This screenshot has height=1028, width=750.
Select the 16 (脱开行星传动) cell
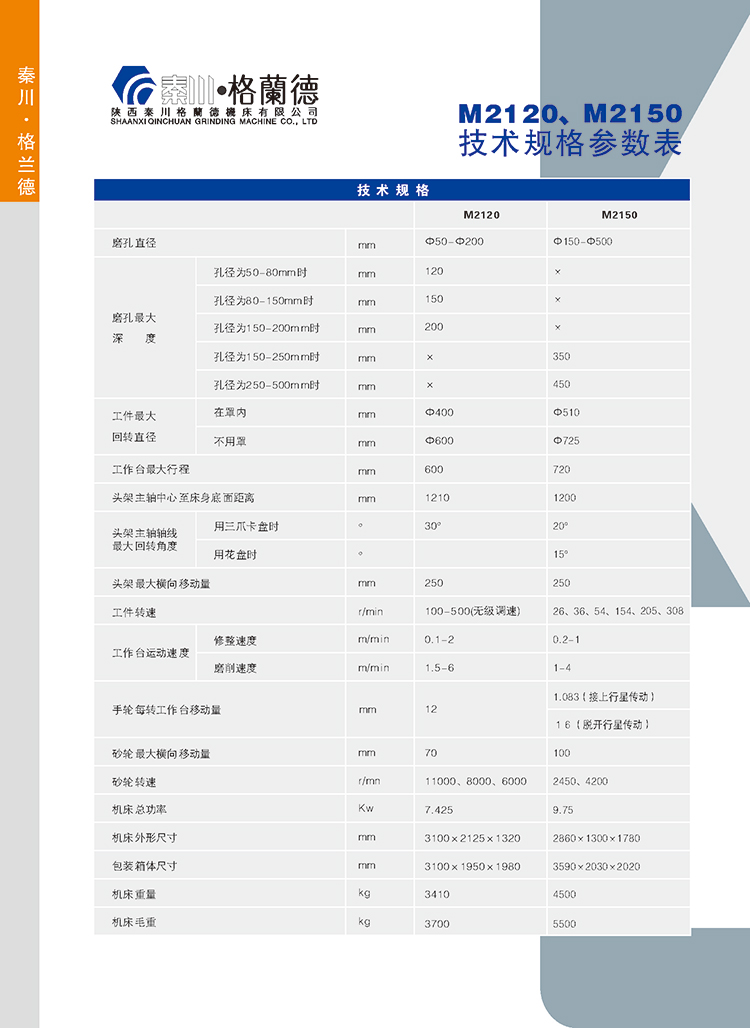click(x=602, y=724)
